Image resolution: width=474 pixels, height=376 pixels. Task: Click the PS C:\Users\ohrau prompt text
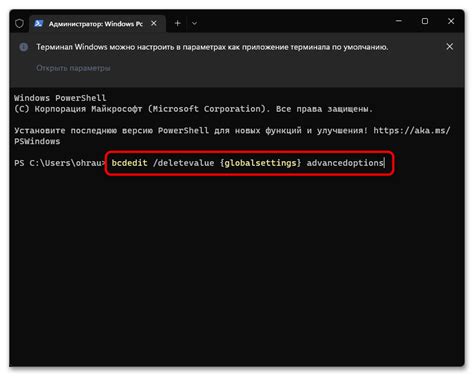(x=59, y=163)
